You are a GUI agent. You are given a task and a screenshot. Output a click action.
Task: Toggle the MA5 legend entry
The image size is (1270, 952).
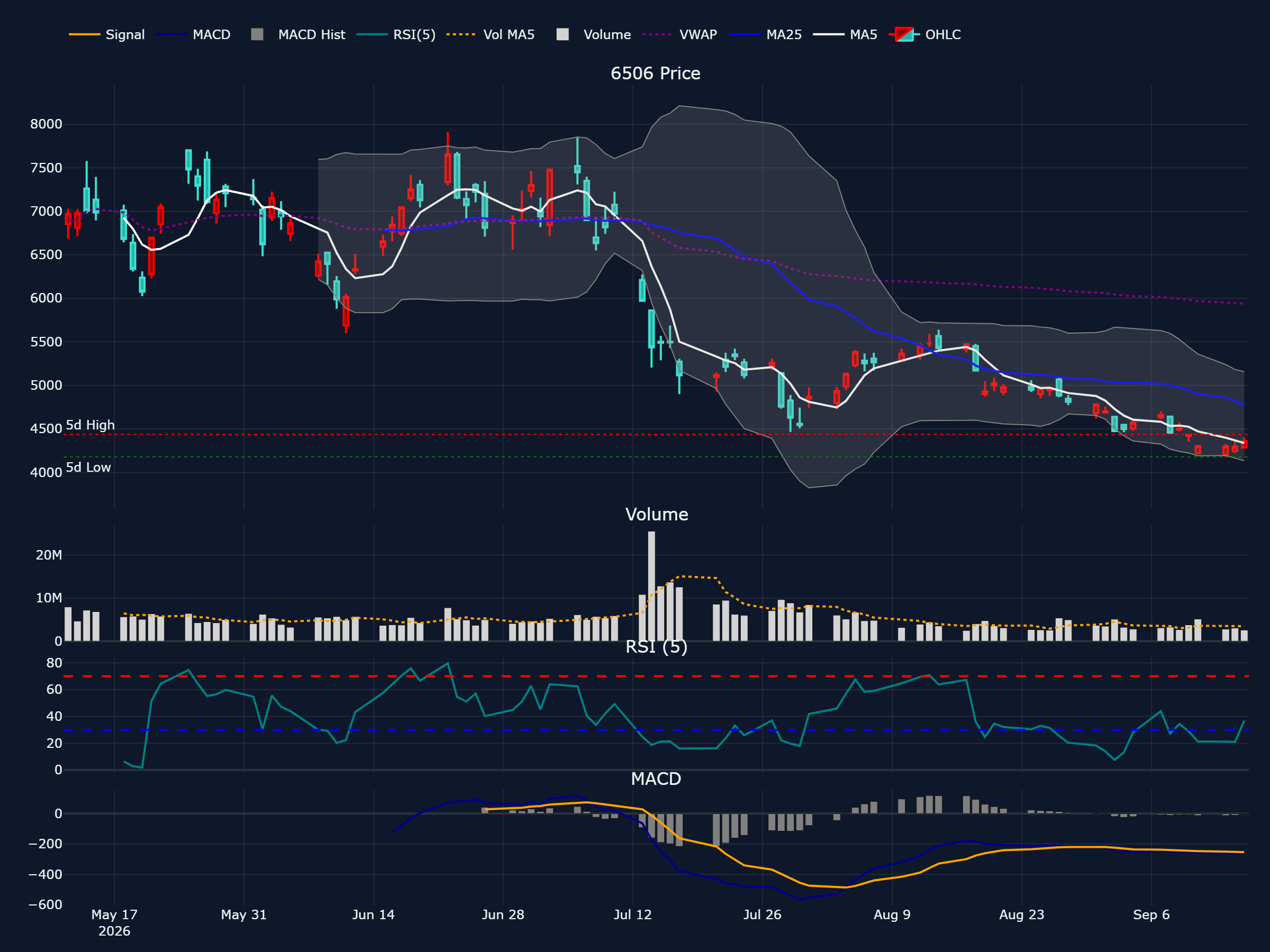[846, 34]
